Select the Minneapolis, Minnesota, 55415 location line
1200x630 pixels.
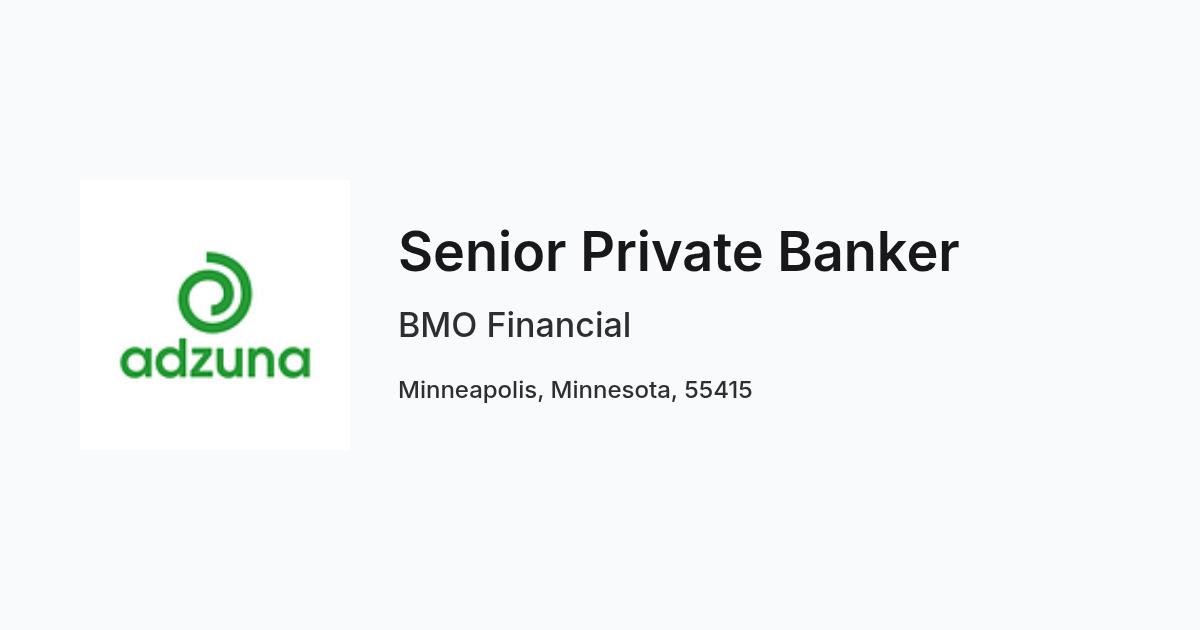[x=575, y=390]
